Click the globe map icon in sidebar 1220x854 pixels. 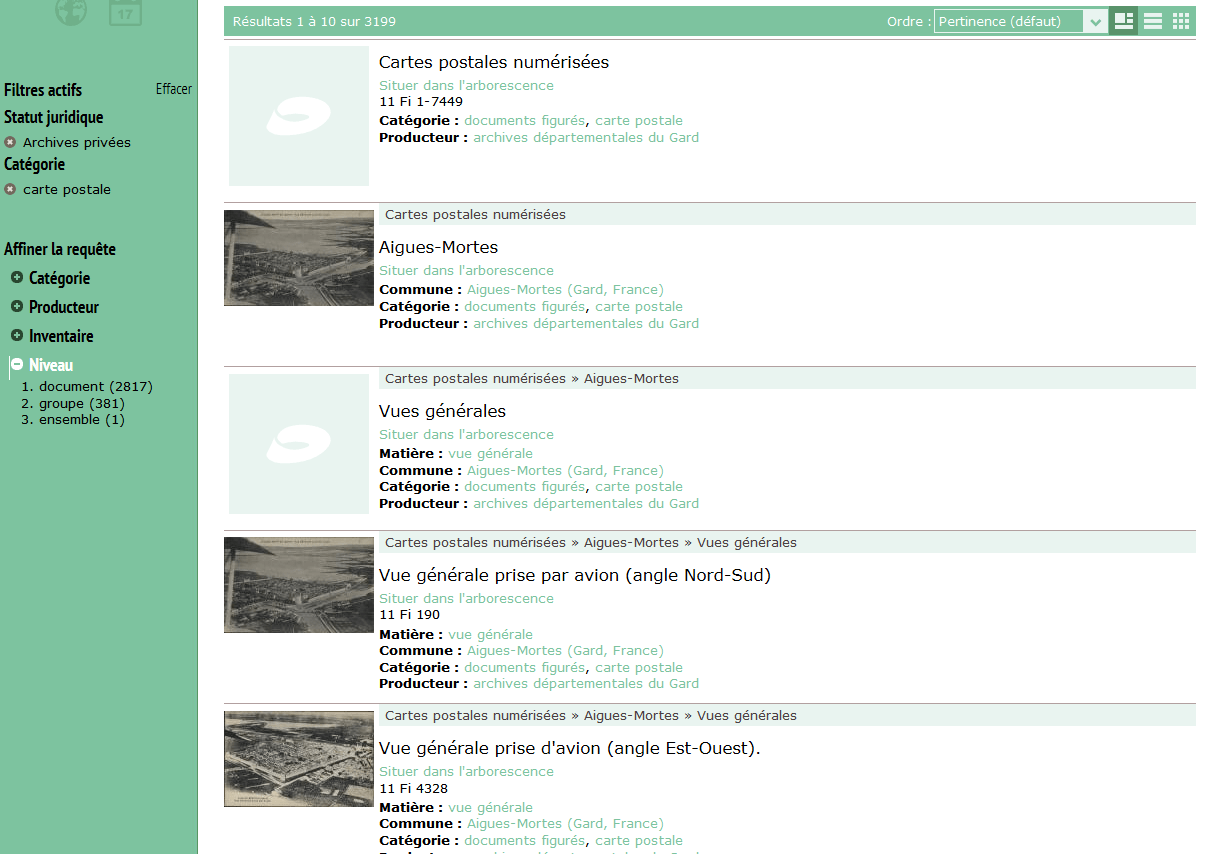pyautogui.click(x=71, y=11)
